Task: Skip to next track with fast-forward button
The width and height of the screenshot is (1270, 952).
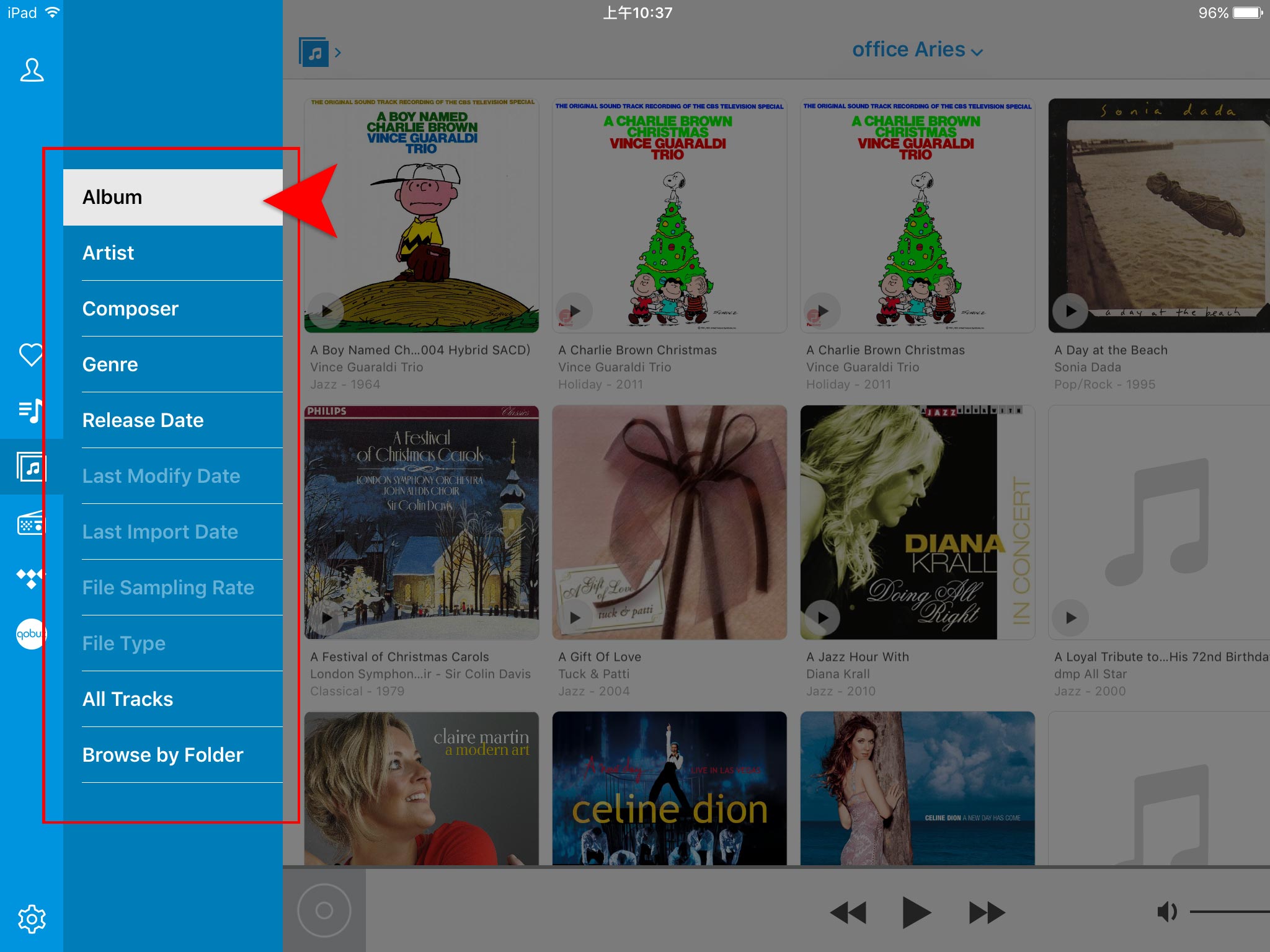Action: 987,912
